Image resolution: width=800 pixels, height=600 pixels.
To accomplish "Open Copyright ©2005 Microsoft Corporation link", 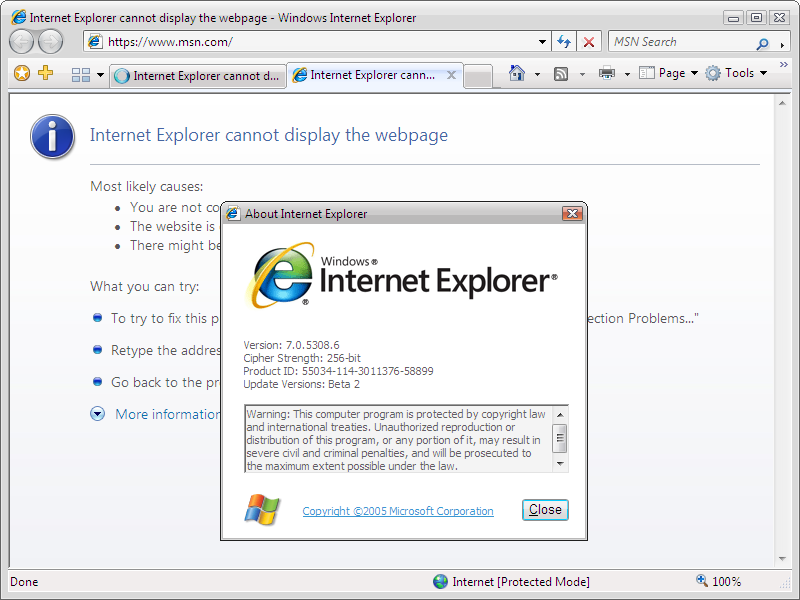I will tap(398, 511).
